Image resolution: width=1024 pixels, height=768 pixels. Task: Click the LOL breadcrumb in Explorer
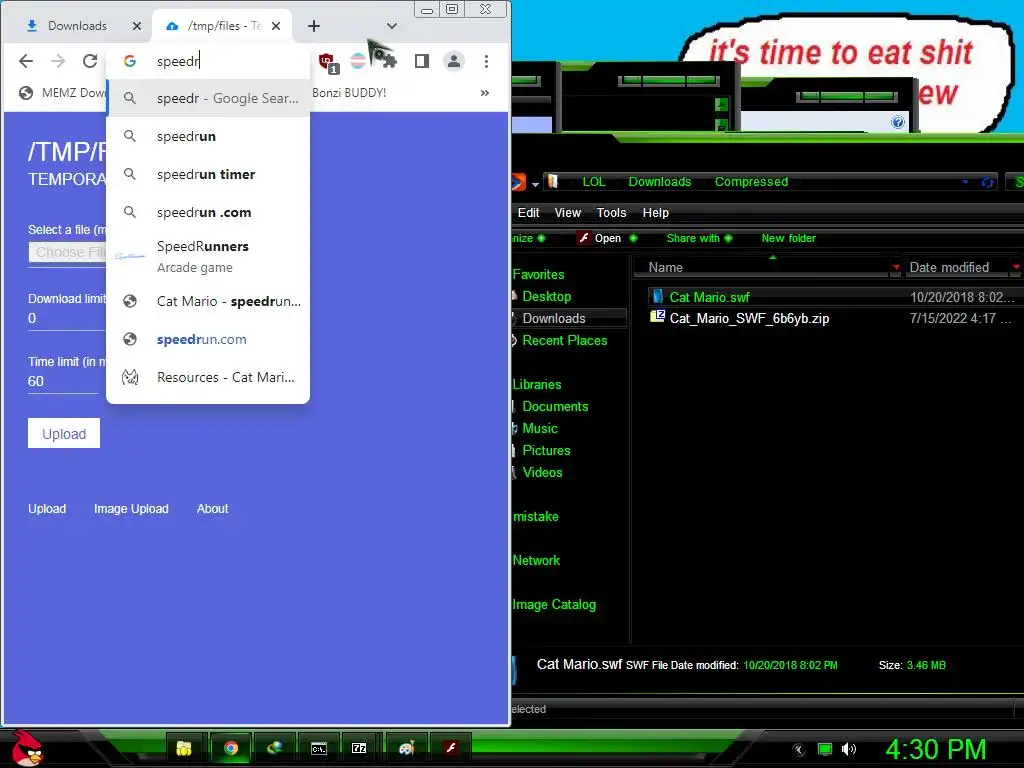(x=594, y=182)
